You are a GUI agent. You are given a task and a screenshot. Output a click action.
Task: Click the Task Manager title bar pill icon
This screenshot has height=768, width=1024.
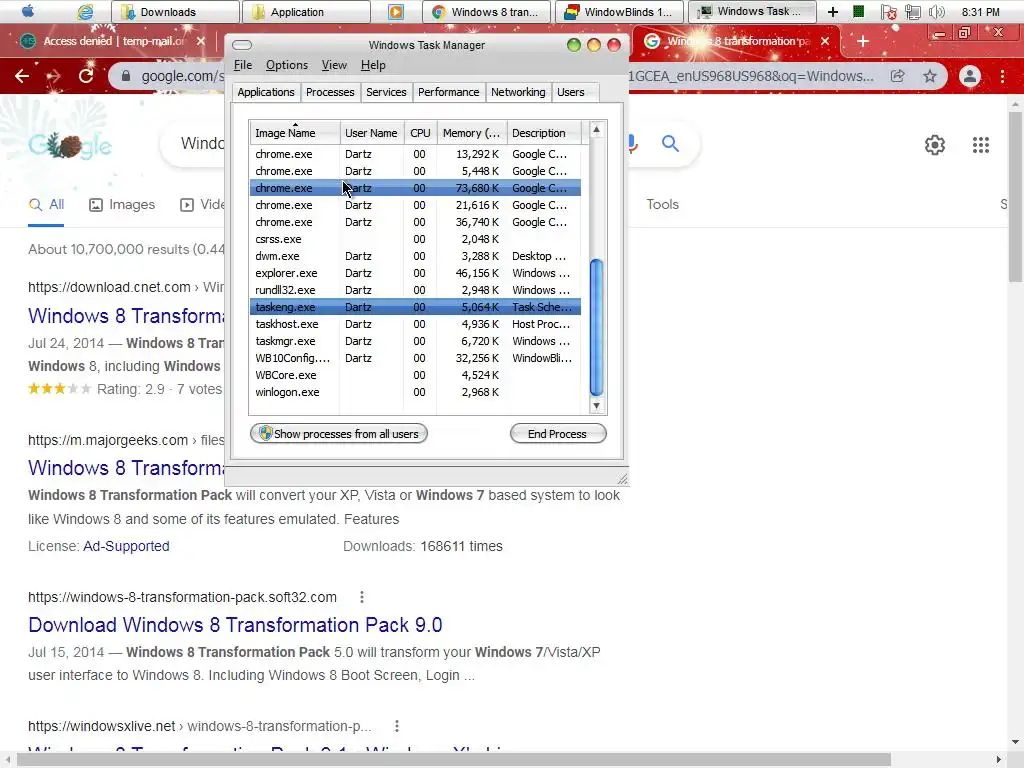242,45
